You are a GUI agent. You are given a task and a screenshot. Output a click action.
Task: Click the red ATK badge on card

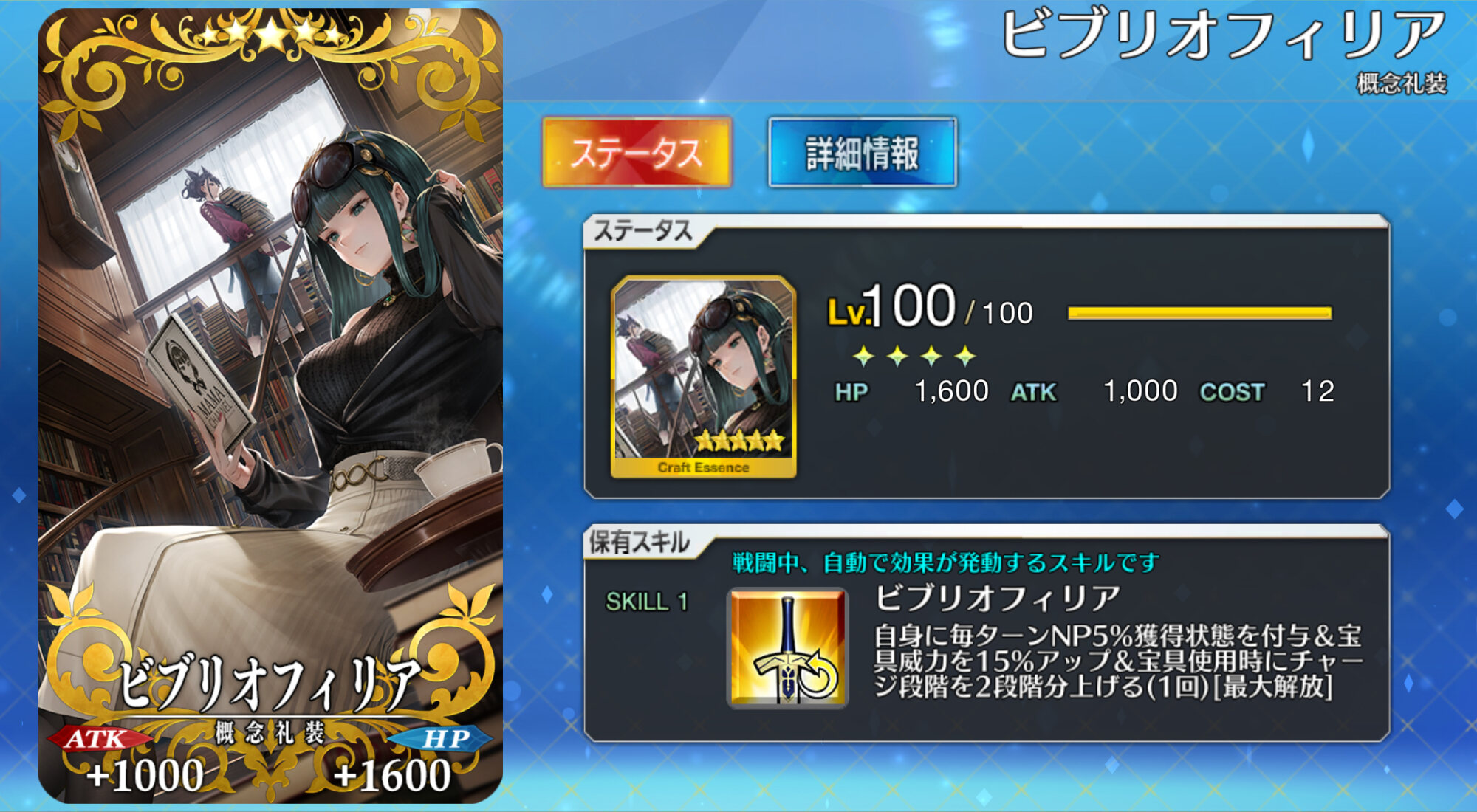pos(97,738)
